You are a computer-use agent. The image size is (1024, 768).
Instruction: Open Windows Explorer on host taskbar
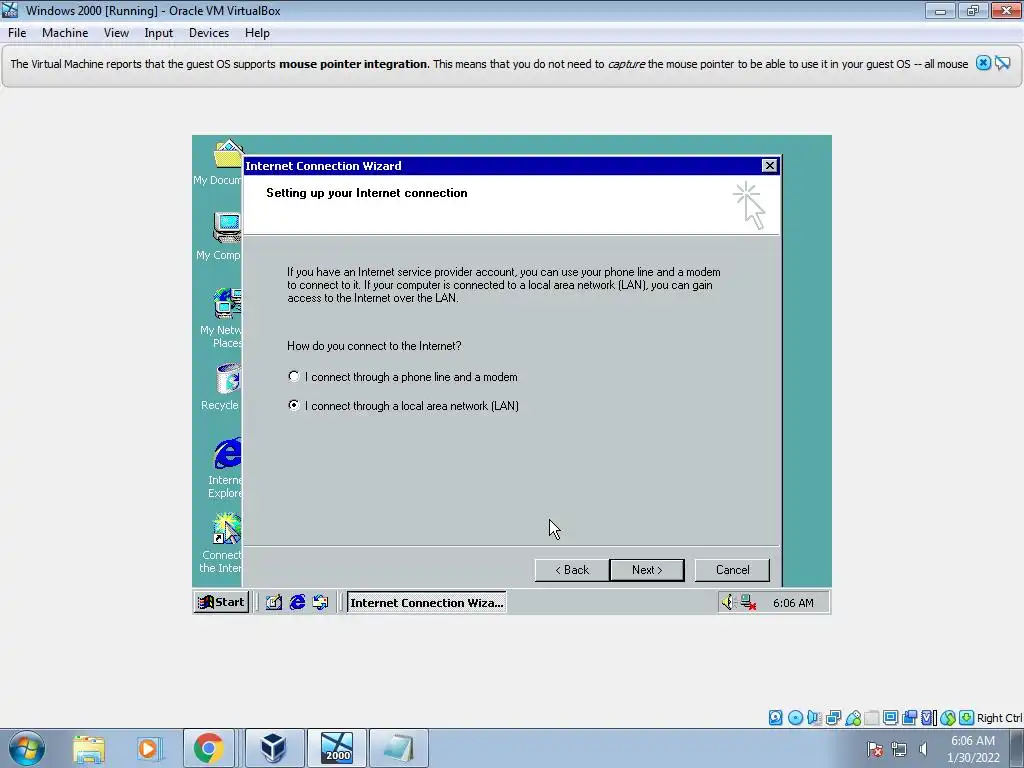click(89, 748)
